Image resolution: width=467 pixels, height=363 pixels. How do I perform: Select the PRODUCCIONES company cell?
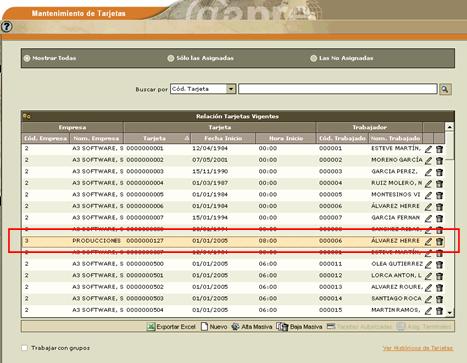coord(96,241)
